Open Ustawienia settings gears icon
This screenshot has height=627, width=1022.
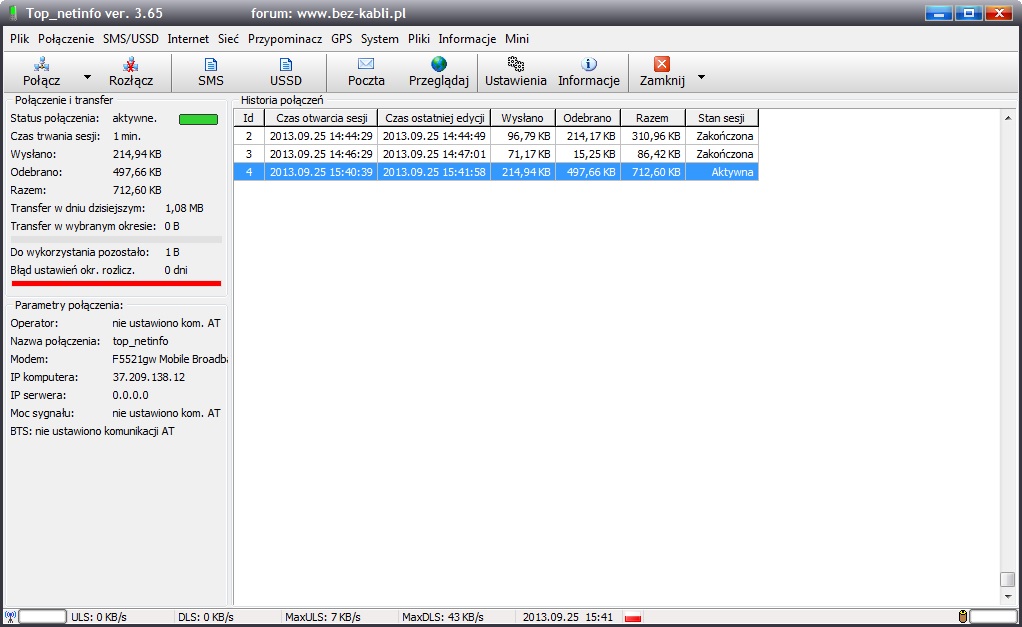click(516, 64)
